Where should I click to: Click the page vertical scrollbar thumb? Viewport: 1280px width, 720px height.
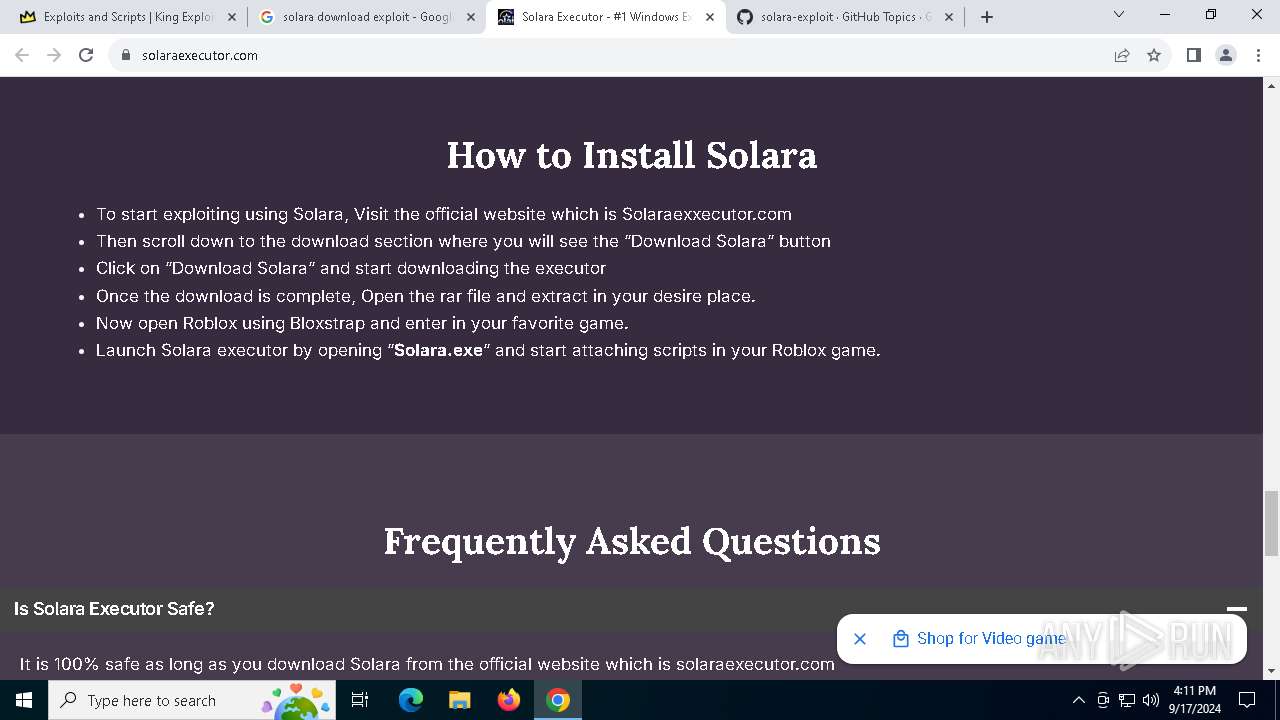pyautogui.click(x=1271, y=523)
